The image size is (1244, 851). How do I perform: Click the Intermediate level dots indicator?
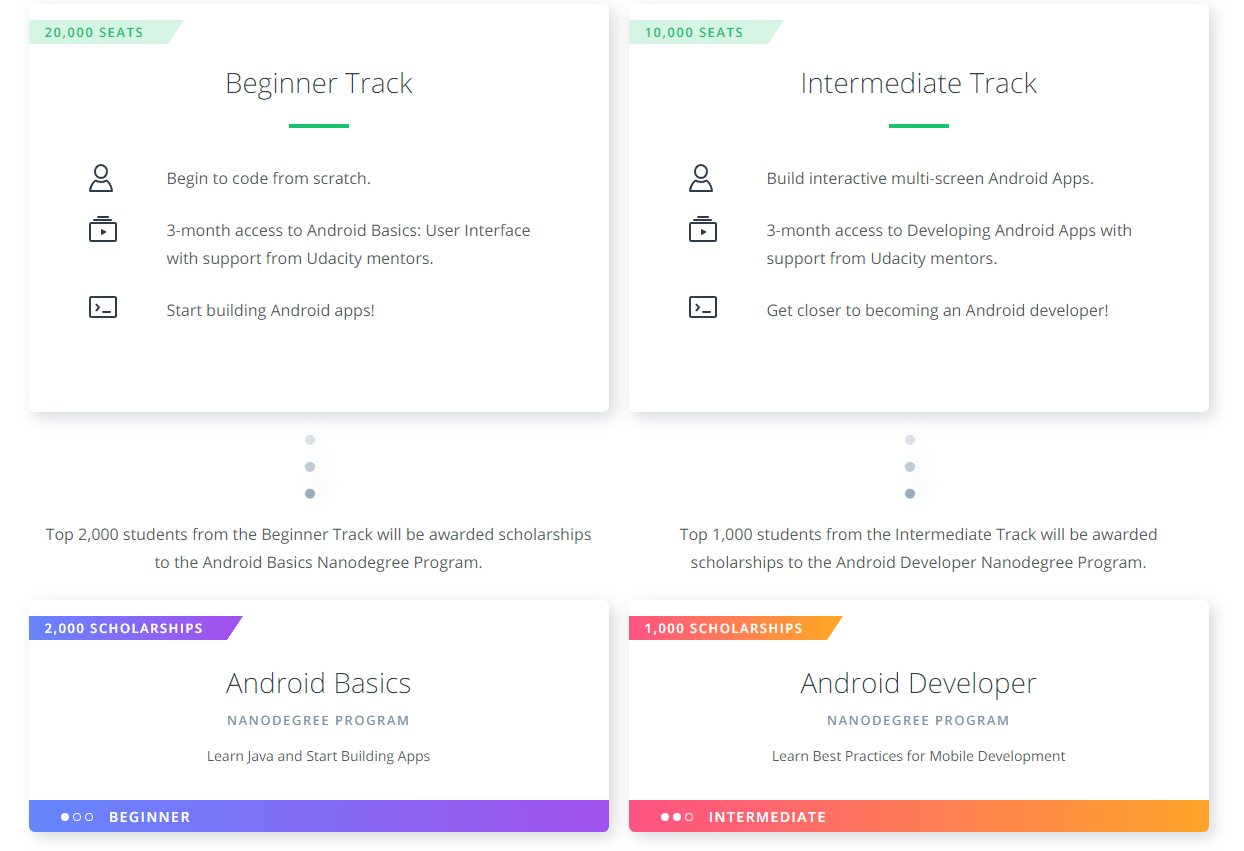[x=677, y=817]
